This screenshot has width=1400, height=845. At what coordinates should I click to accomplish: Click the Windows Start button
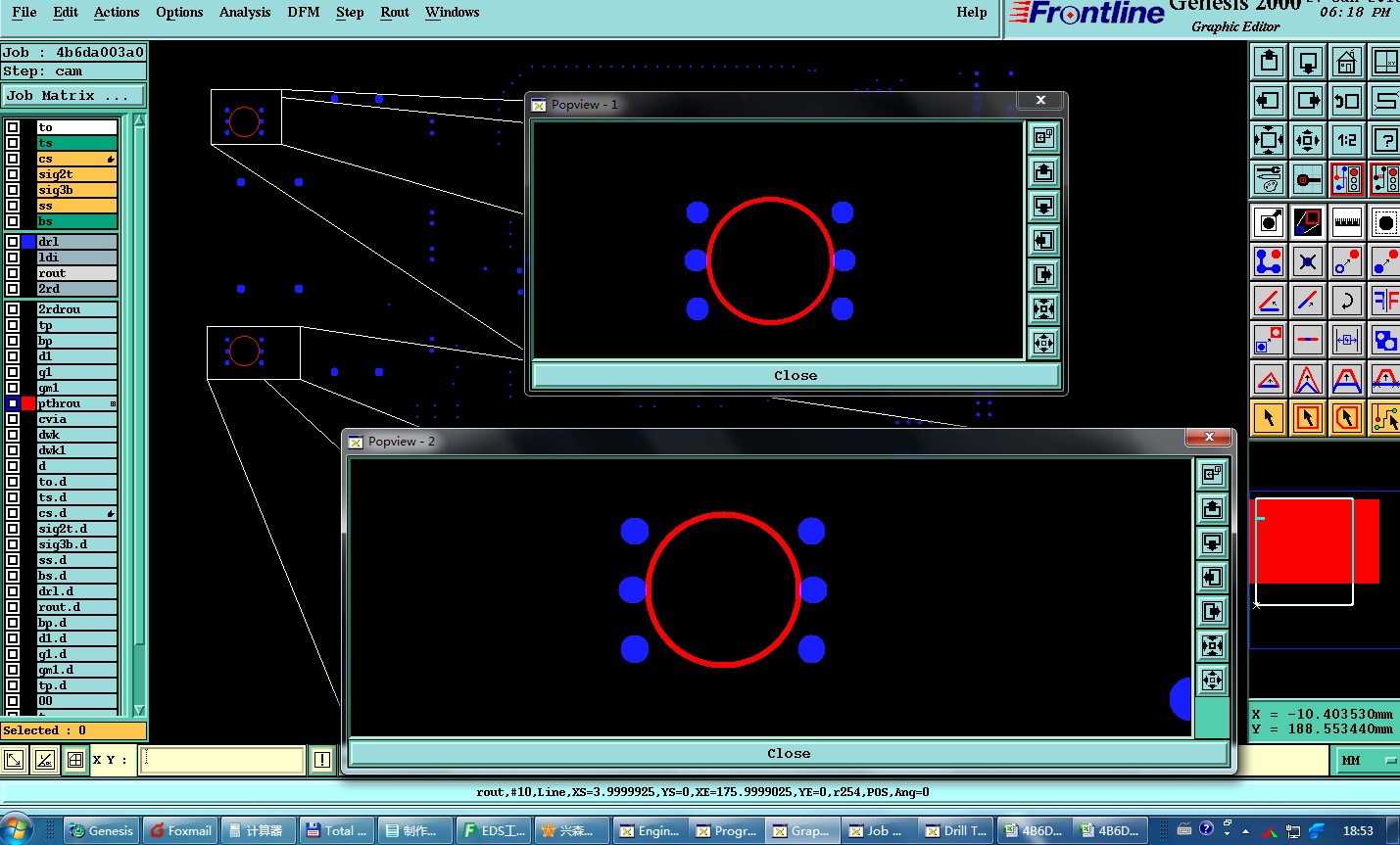(x=18, y=828)
